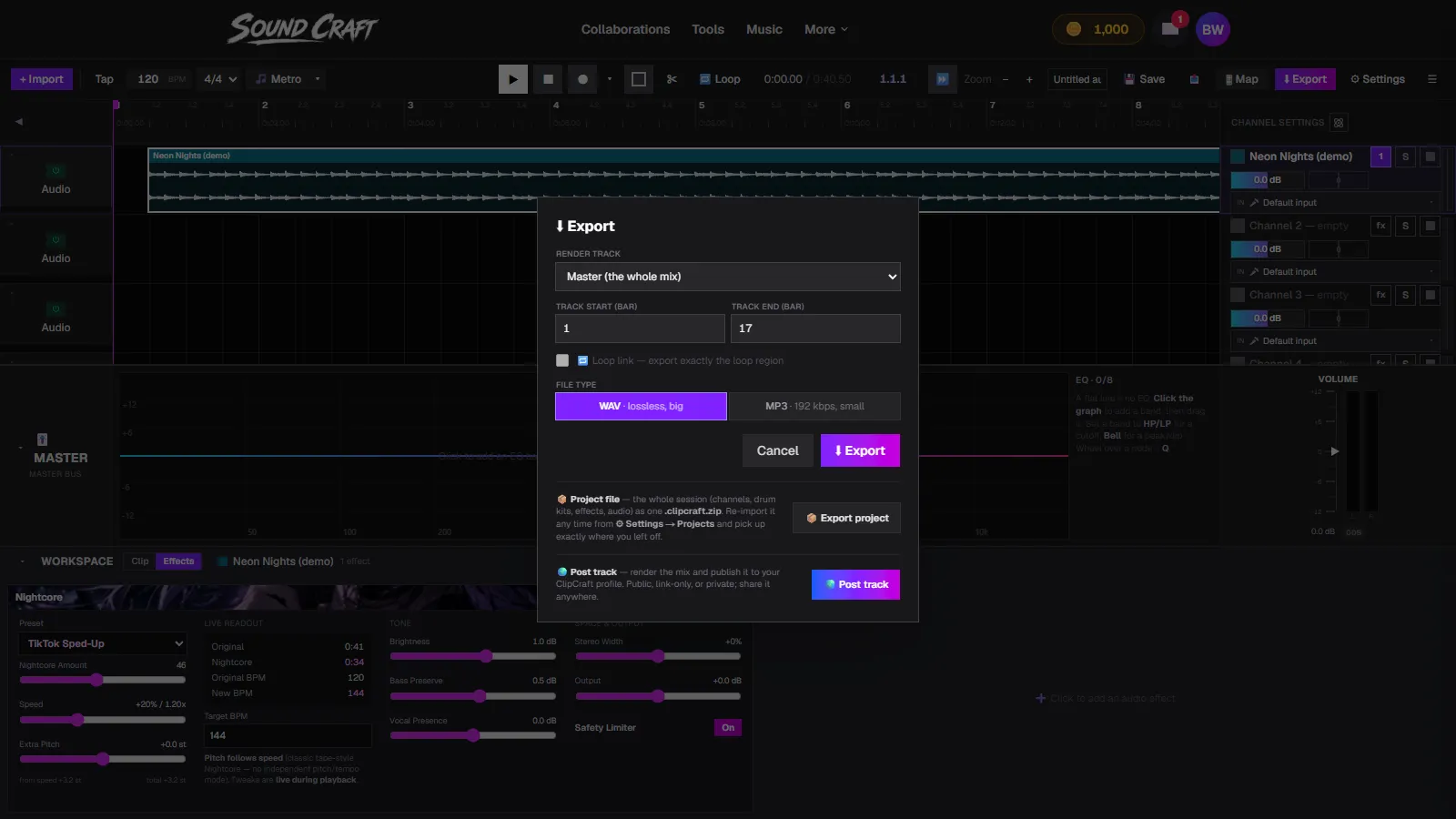Open the BW profile avatar

[x=1213, y=29]
